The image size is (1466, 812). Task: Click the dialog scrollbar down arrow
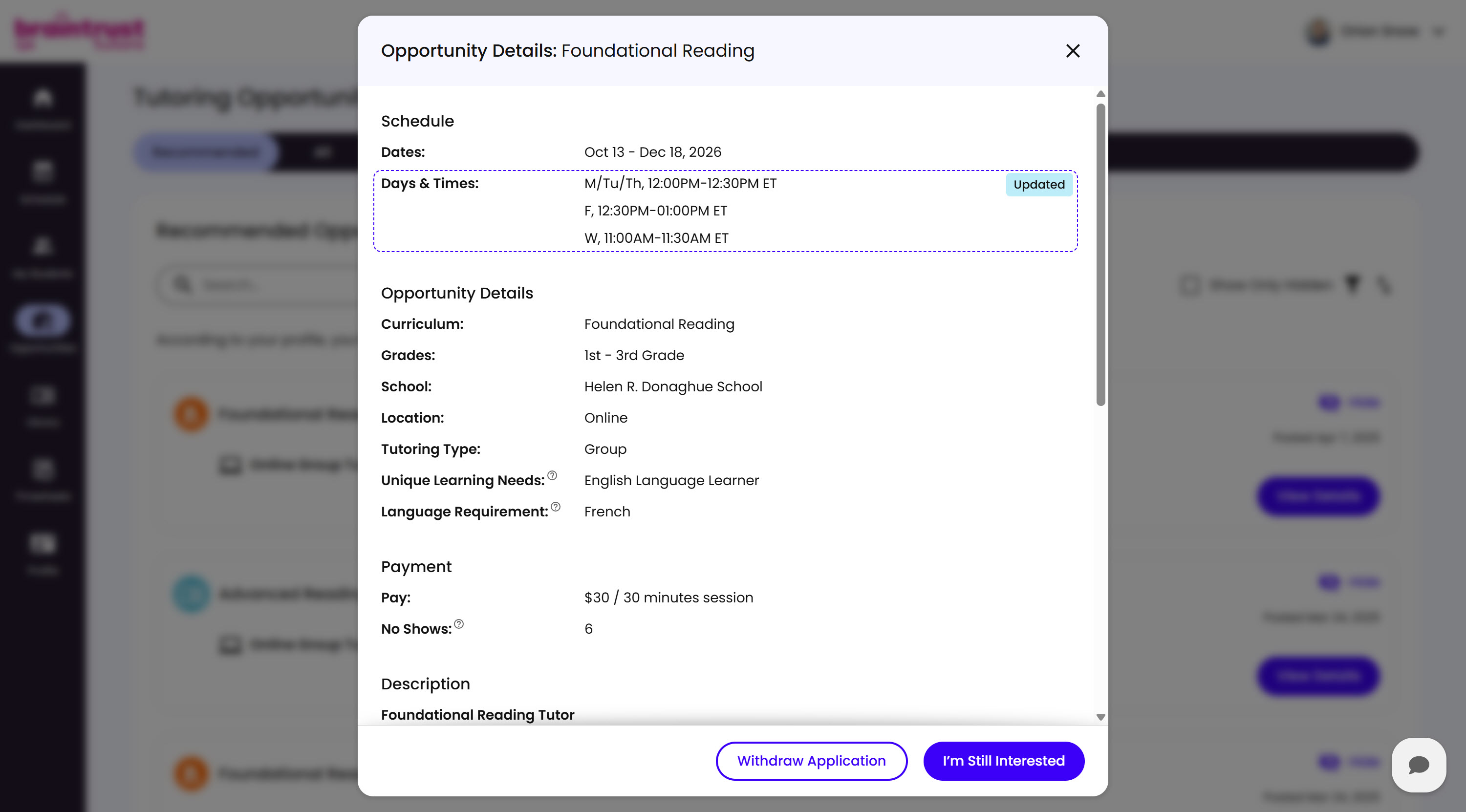[x=1100, y=717]
